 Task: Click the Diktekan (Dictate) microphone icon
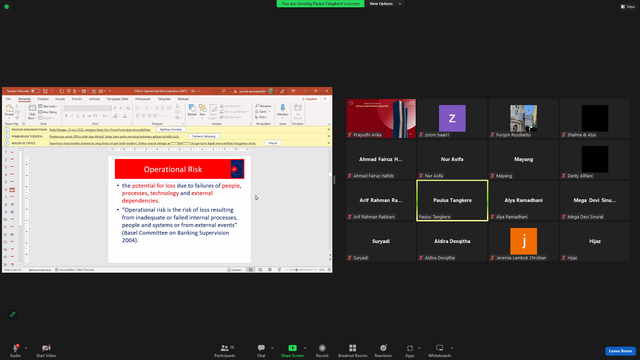click(x=282, y=108)
